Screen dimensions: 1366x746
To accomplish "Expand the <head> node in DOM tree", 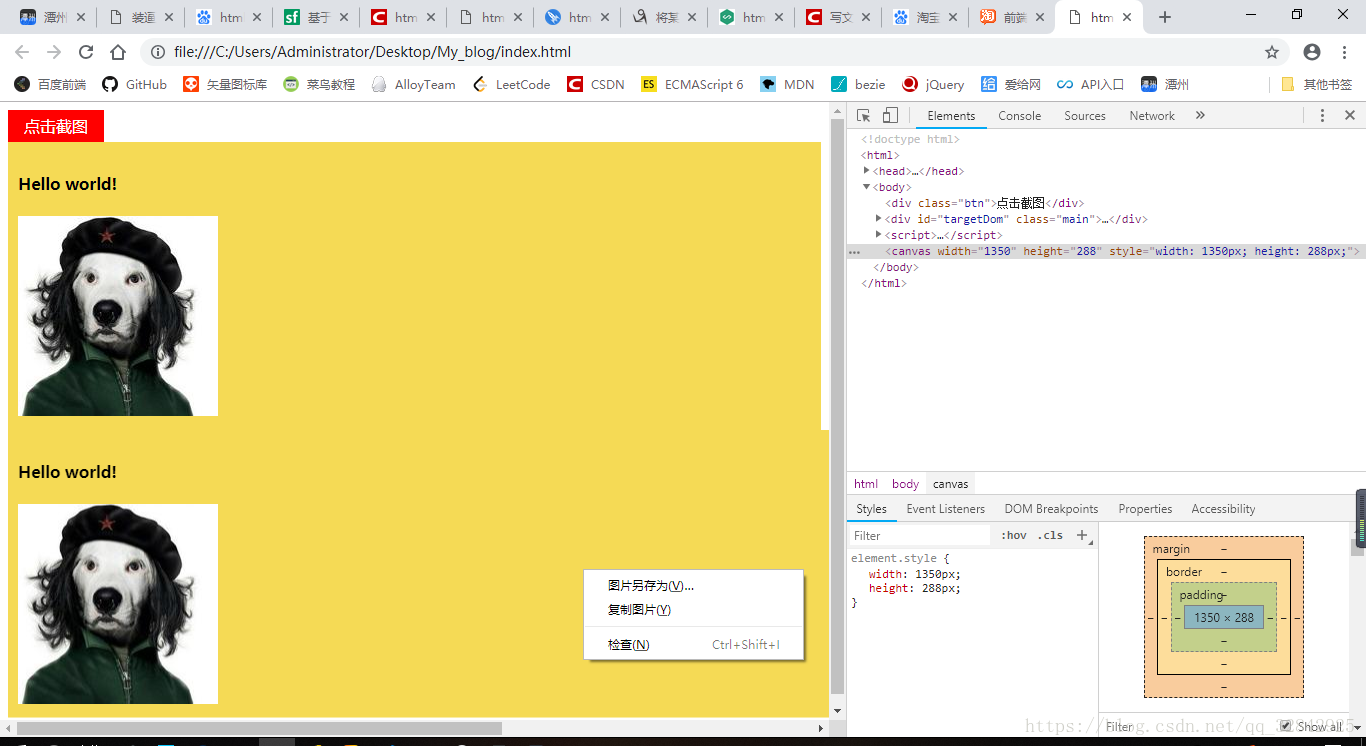I will click(867, 171).
